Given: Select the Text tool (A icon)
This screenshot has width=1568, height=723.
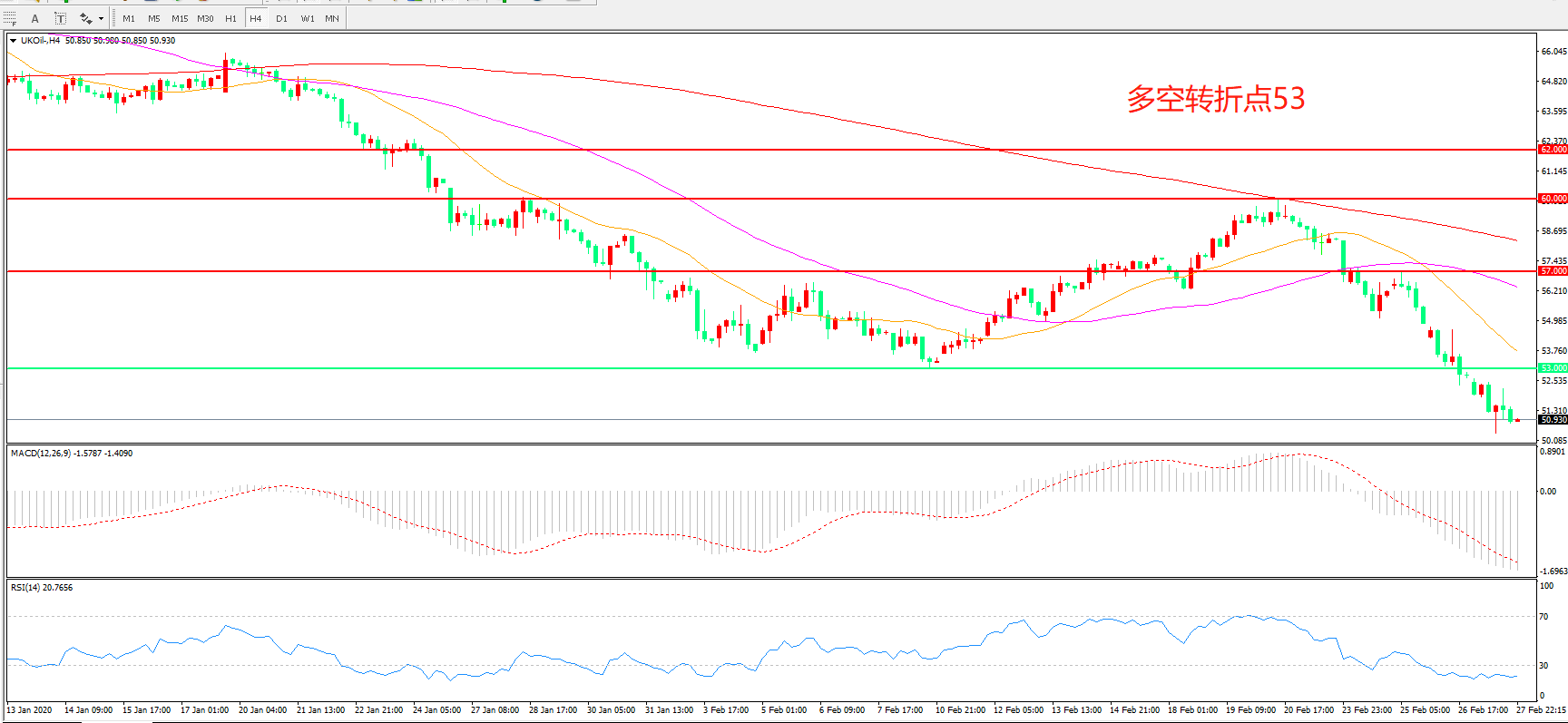Looking at the screenshot, I should [35, 18].
